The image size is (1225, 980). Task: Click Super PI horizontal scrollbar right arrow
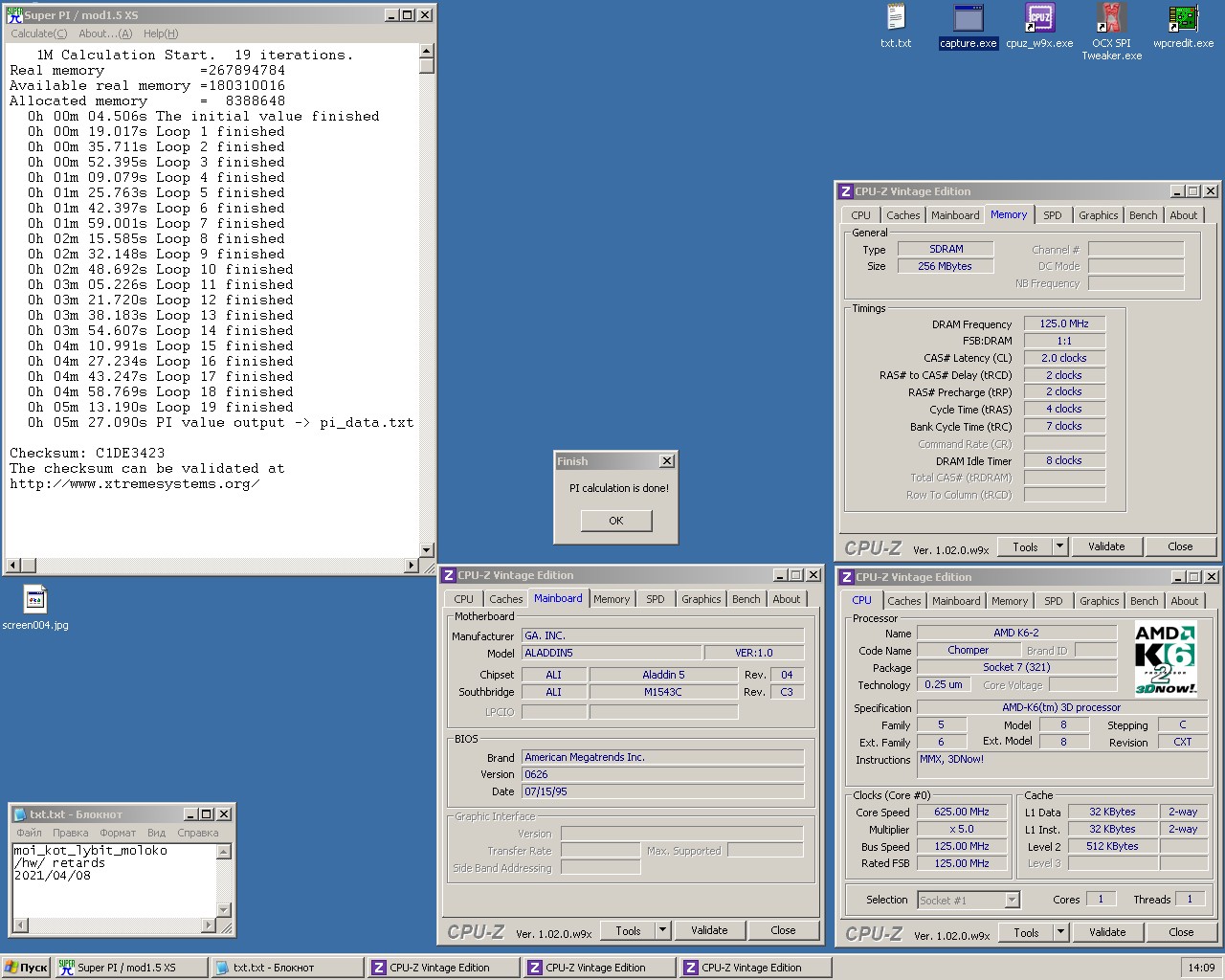(412, 566)
